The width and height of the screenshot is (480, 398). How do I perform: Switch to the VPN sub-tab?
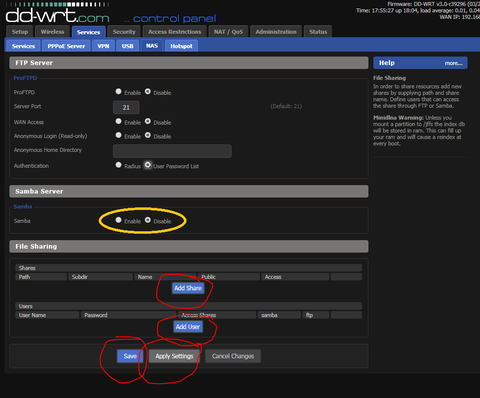pos(103,46)
